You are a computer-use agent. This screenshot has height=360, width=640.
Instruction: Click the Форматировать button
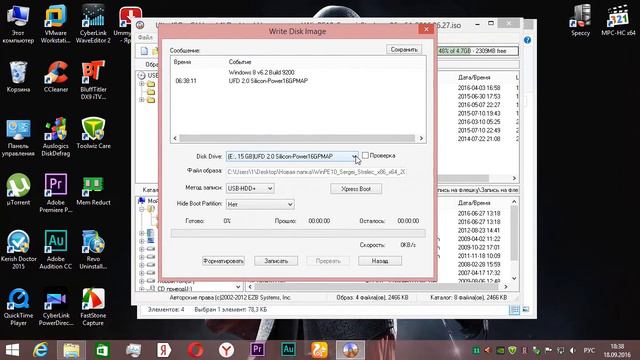(x=223, y=261)
